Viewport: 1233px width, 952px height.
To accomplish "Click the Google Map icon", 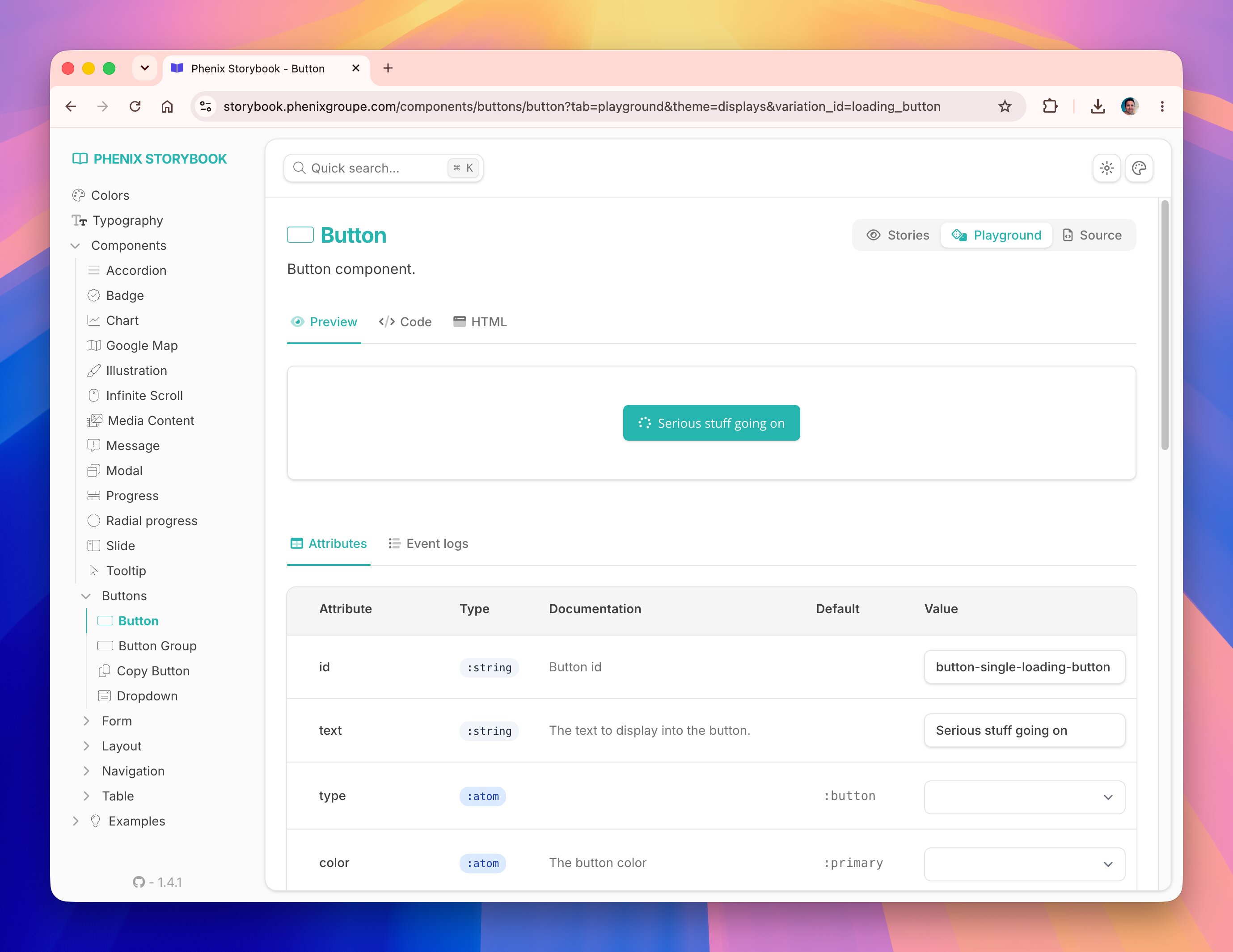I will coord(94,345).
